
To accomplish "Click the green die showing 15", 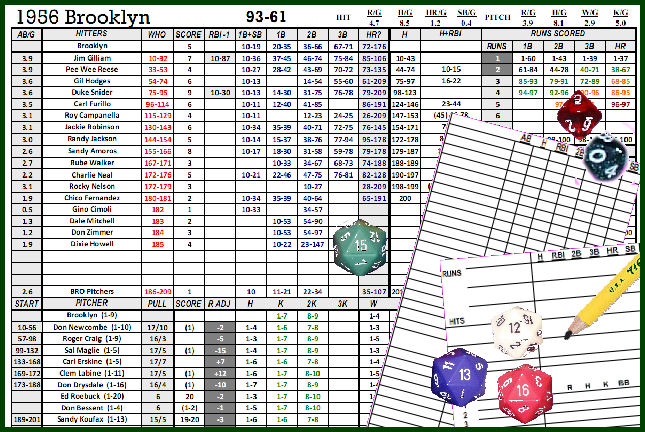I will (360, 246).
